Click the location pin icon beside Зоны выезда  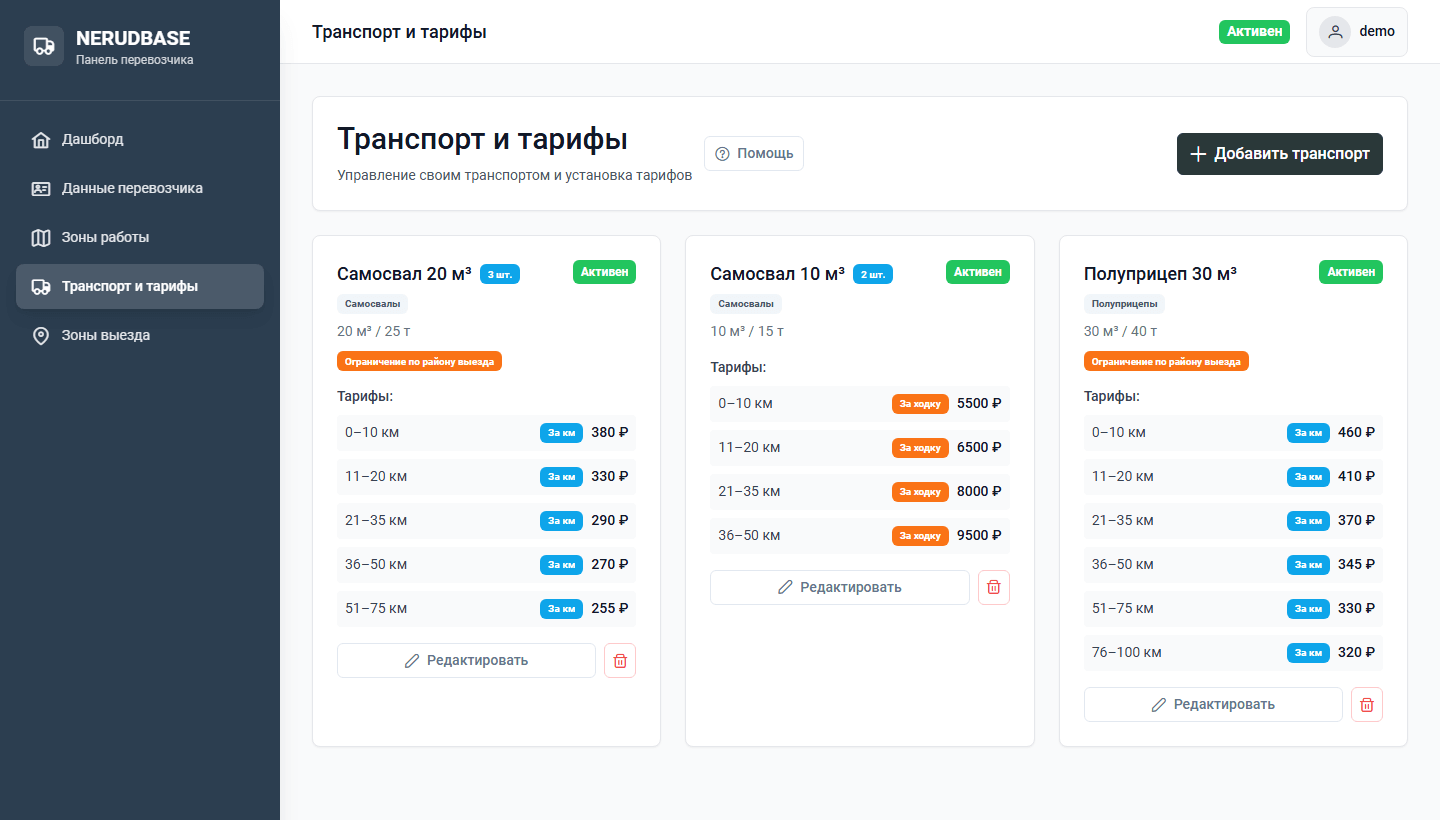pyautogui.click(x=41, y=336)
